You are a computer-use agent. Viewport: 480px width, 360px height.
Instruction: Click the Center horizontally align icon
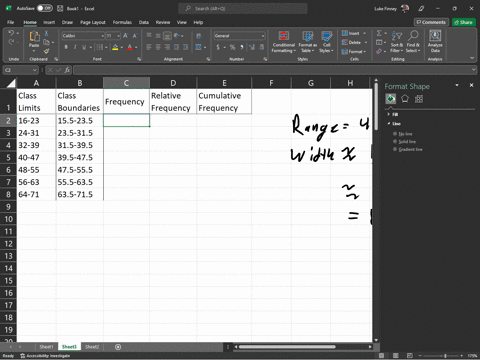pos(158,47)
